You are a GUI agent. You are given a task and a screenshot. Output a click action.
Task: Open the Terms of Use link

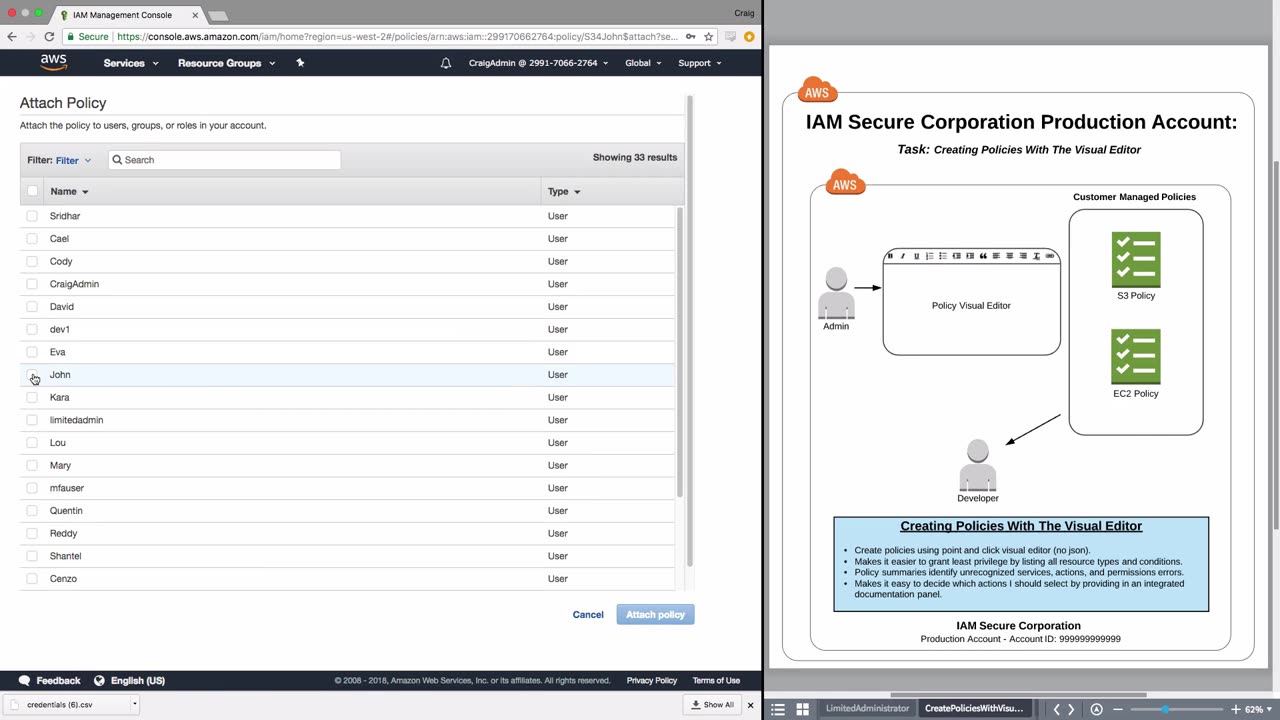click(x=716, y=681)
